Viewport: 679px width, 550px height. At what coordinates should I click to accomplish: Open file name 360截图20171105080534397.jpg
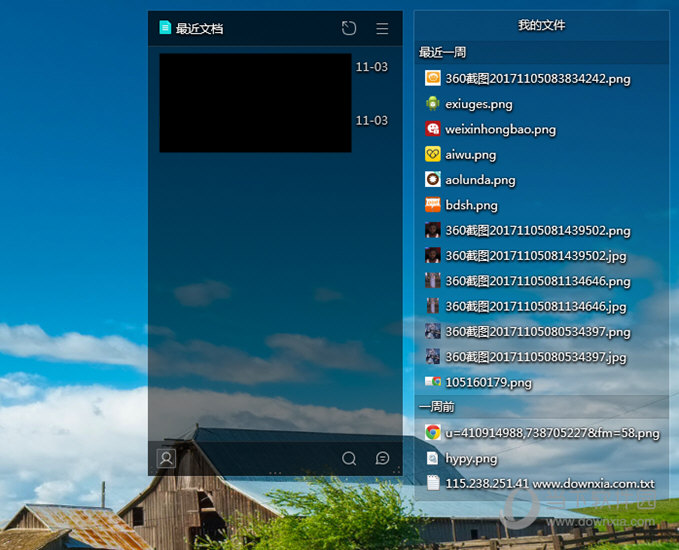tap(536, 357)
